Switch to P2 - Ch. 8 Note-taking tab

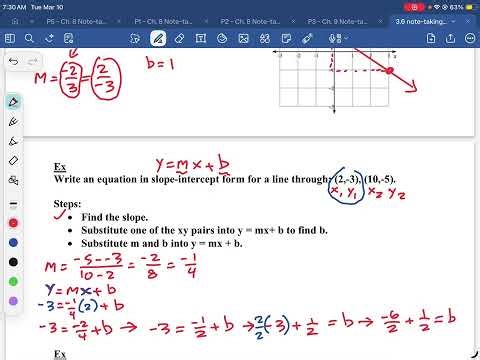[x=250, y=21]
